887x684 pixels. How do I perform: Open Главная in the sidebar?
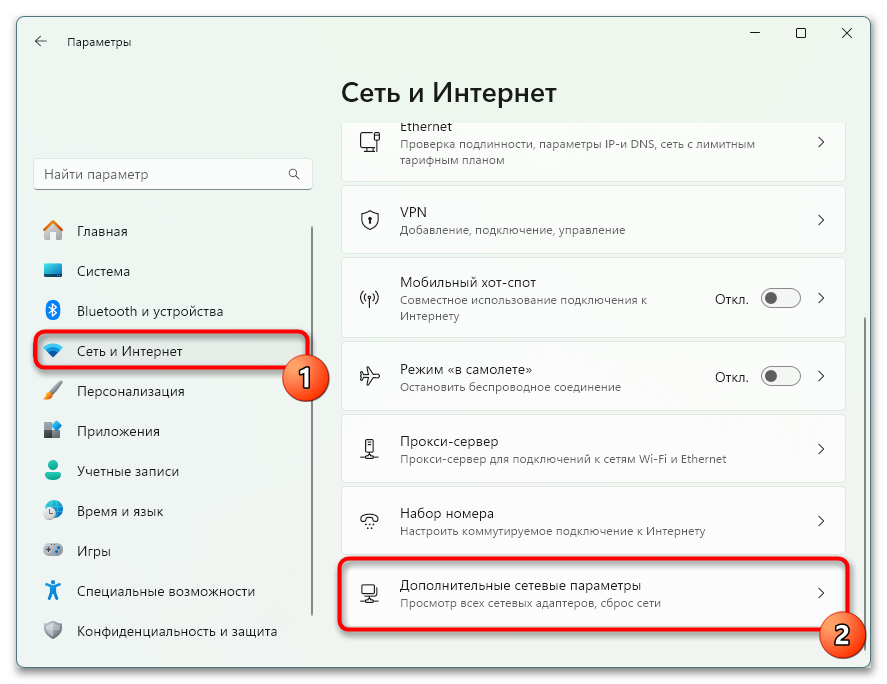(x=172, y=231)
